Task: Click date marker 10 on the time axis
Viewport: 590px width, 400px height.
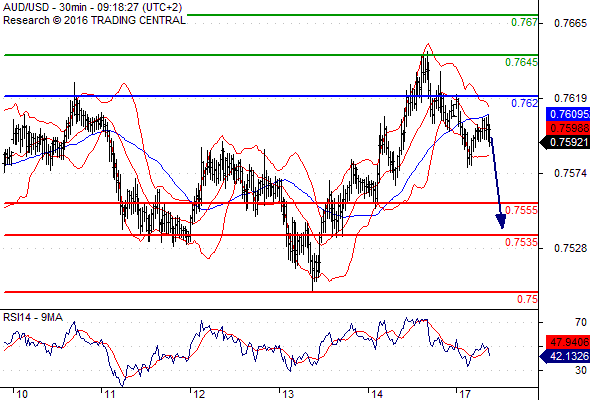Action: point(22,394)
